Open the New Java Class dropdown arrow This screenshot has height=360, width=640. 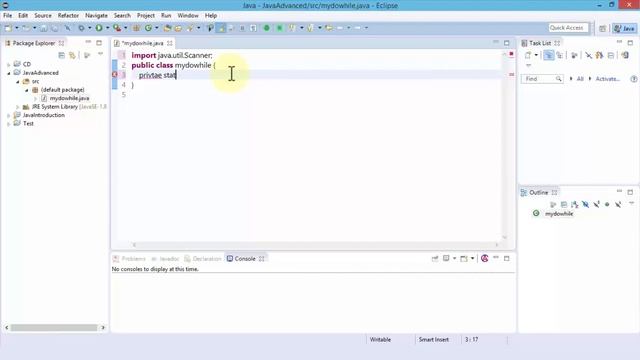[157, 28]
